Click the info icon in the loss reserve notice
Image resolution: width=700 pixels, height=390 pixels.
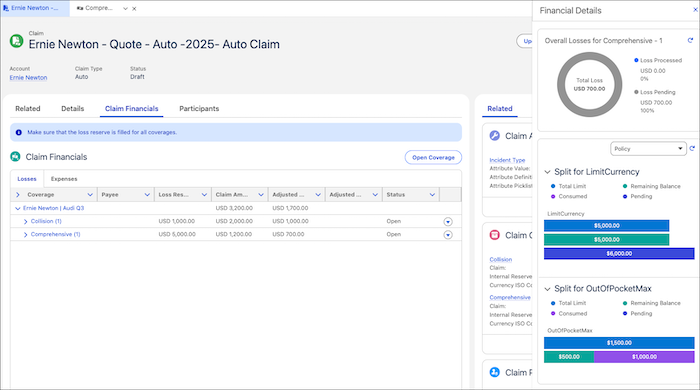point(18,133)
